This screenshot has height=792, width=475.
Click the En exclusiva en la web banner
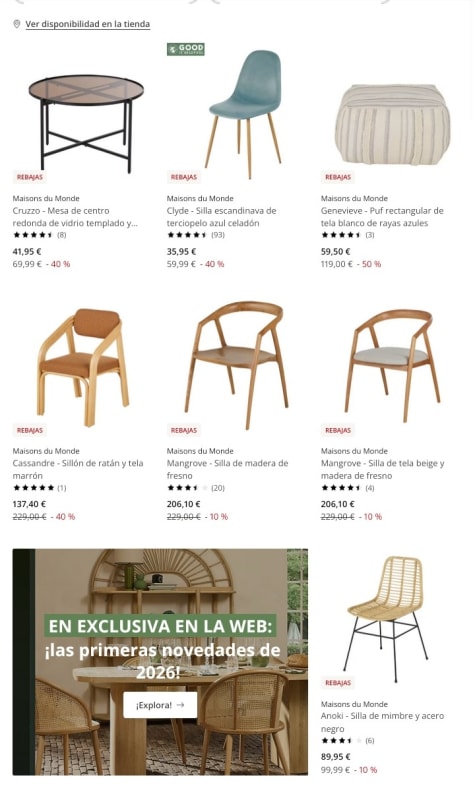tap(160, 662)
